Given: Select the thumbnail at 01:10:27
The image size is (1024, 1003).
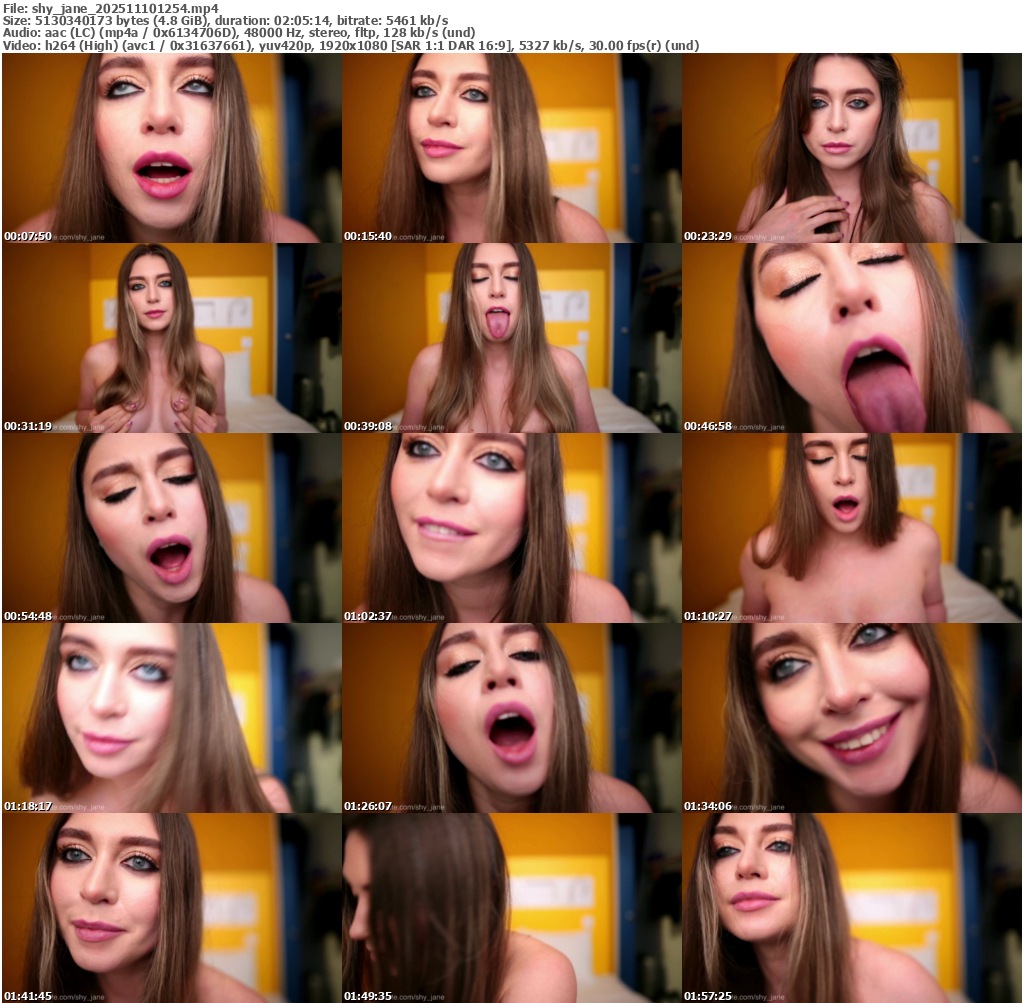Looking at the screenshot, I should click(x=851, y=528).
